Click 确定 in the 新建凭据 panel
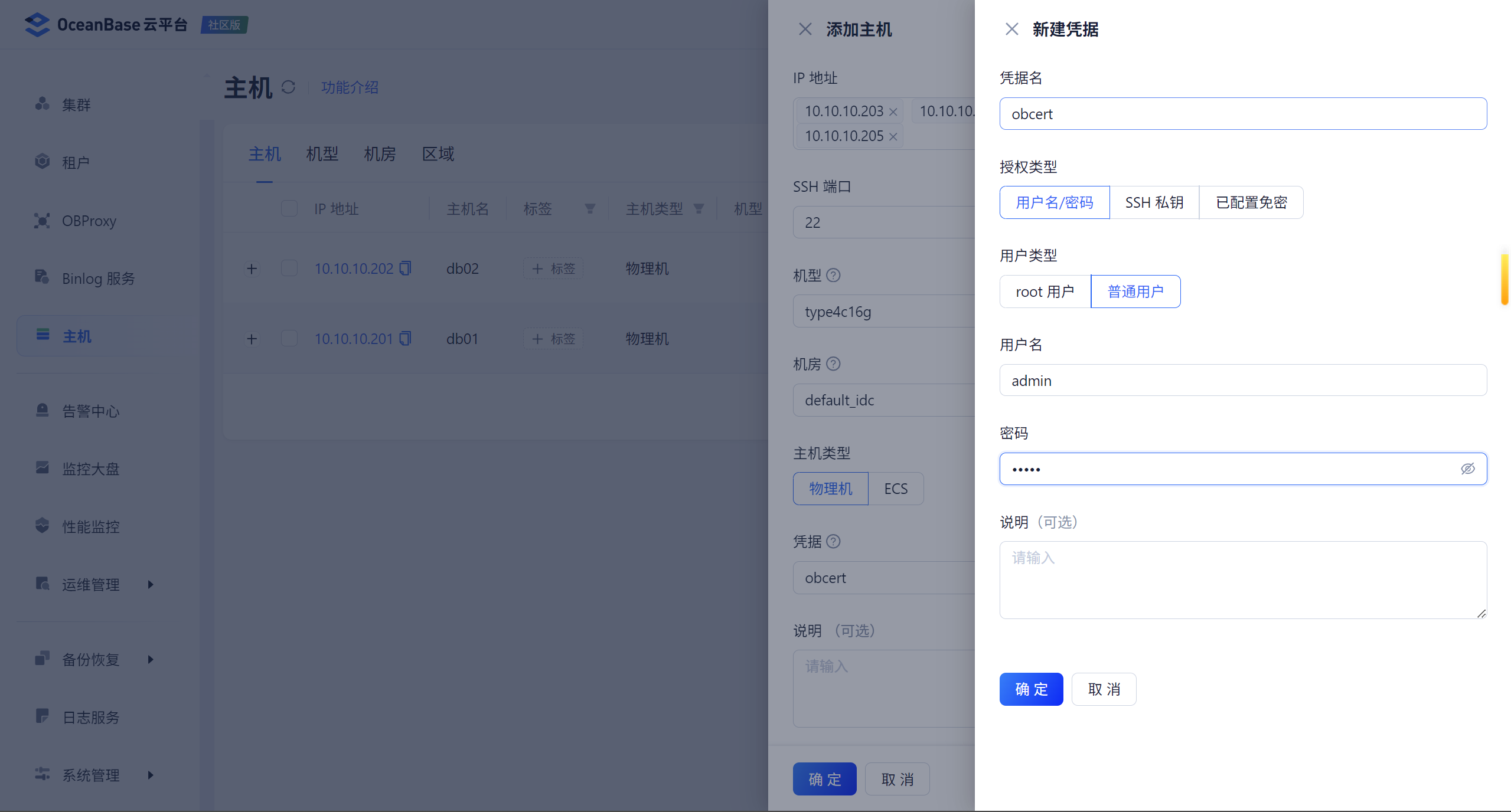 (1031, 689)
